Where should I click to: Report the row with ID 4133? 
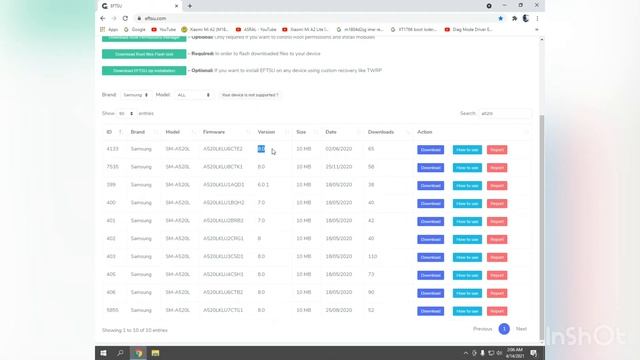pos(497,150)
